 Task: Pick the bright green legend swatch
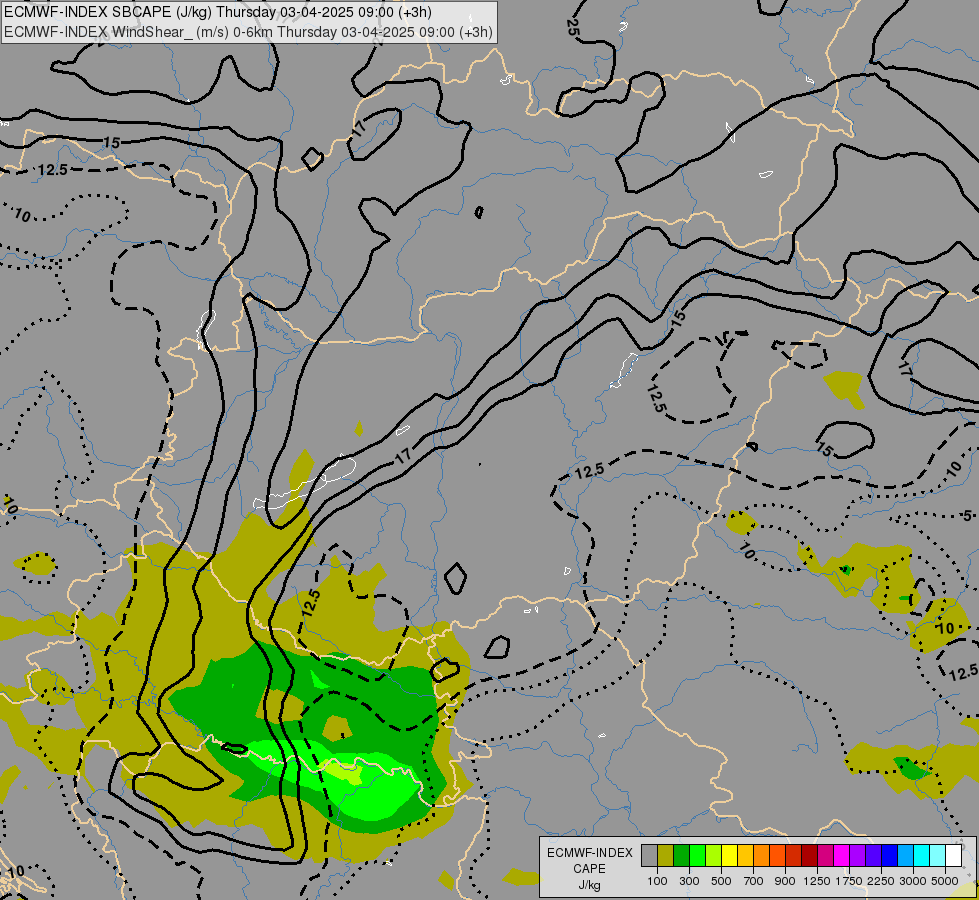(697, 855)
